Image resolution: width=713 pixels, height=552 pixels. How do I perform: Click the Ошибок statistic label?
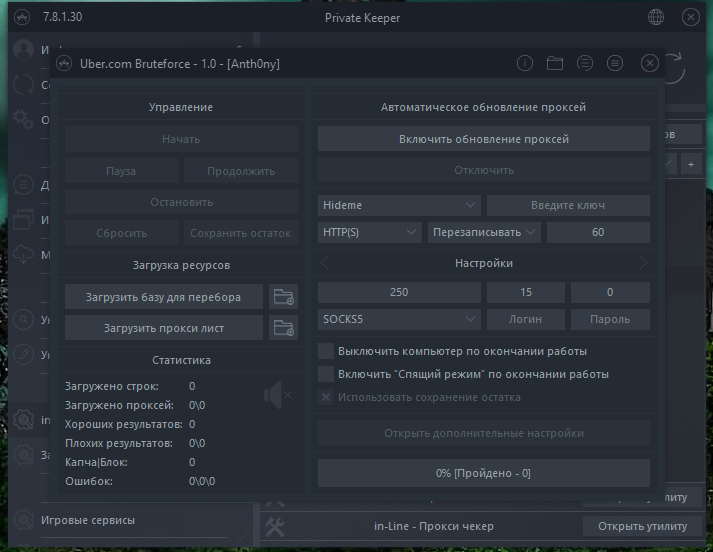89,481
